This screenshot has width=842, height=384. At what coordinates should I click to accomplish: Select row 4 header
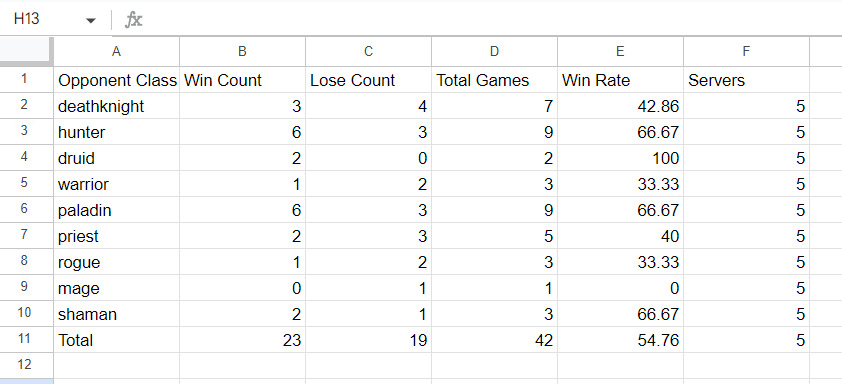click(x=27, y=158)
